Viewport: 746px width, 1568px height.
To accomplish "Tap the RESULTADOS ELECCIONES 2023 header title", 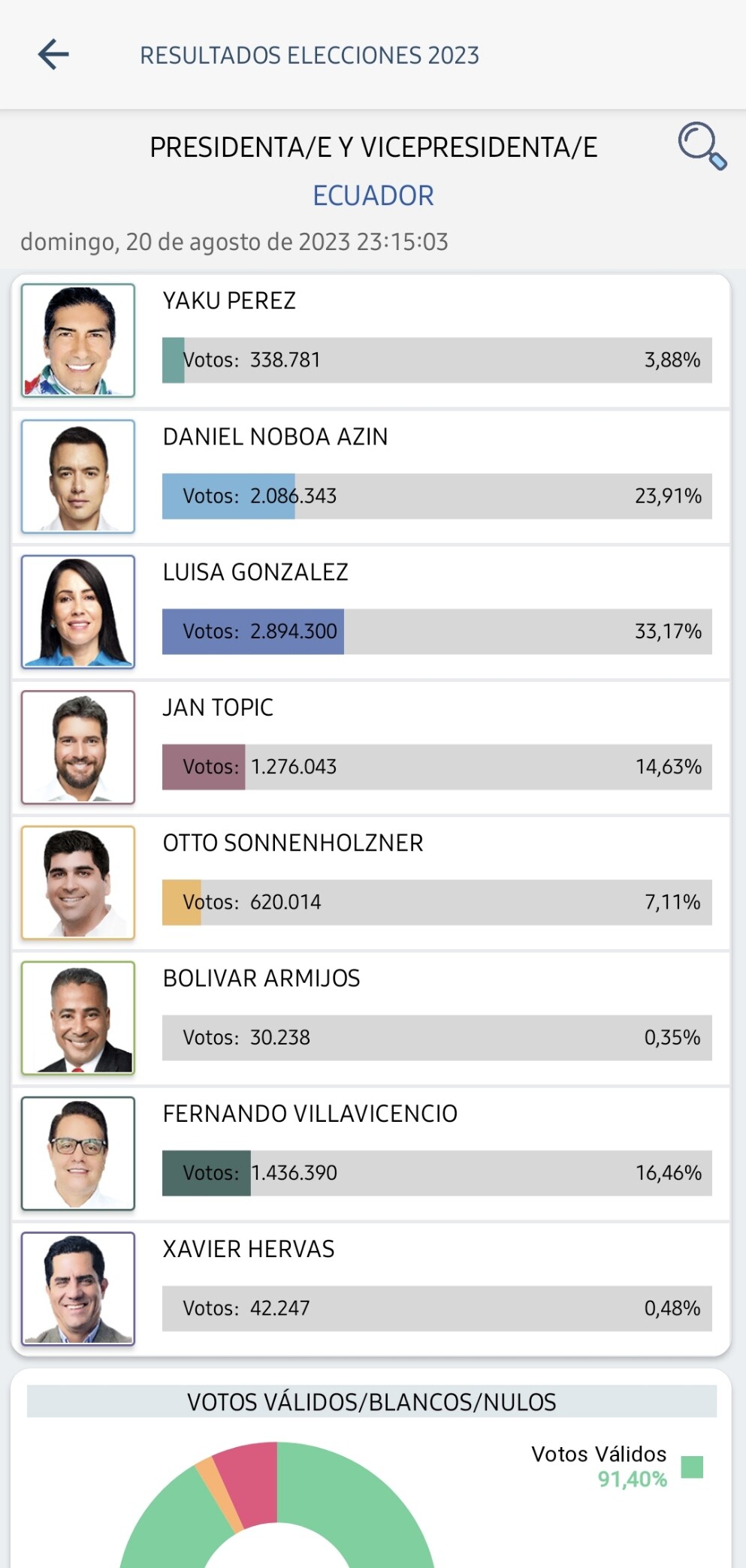I will pyautogui.click(x=310, y=56).
